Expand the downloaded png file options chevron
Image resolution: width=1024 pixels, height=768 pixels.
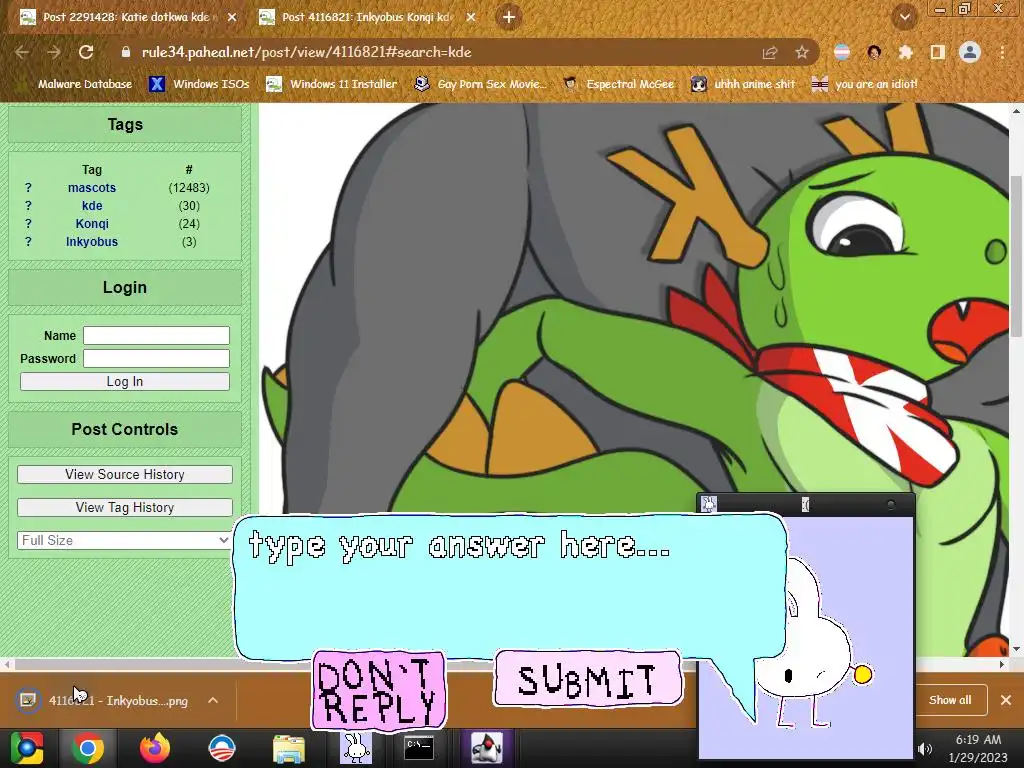pos(213,700)
